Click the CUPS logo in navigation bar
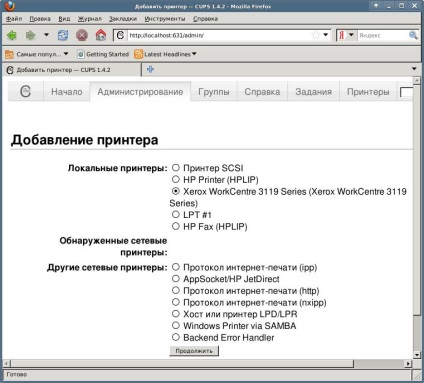The width and height of the screenshot is (424, 383). (x=25, y=91)
